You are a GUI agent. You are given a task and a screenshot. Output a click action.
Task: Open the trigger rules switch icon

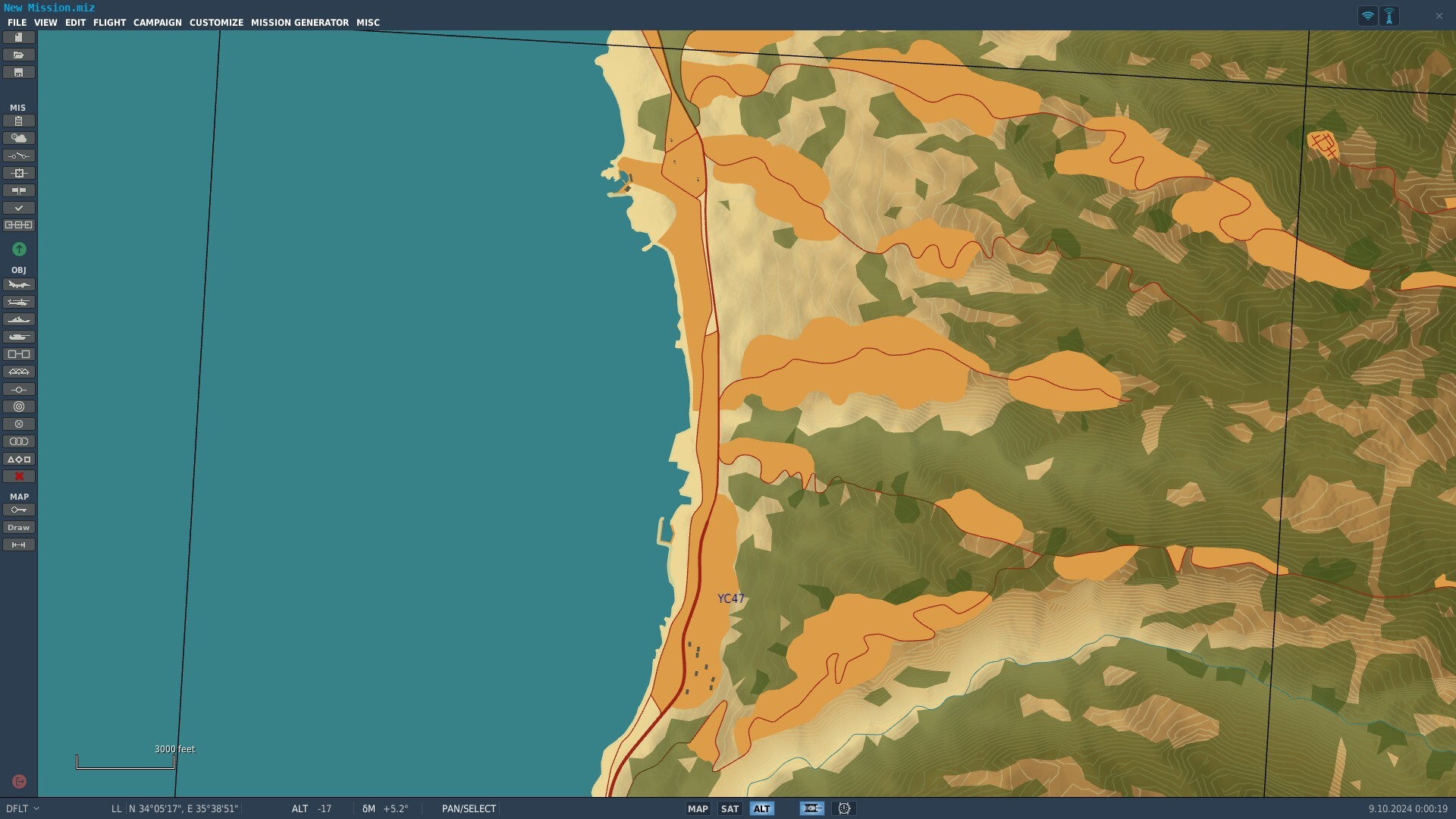[x=19, y=155]
